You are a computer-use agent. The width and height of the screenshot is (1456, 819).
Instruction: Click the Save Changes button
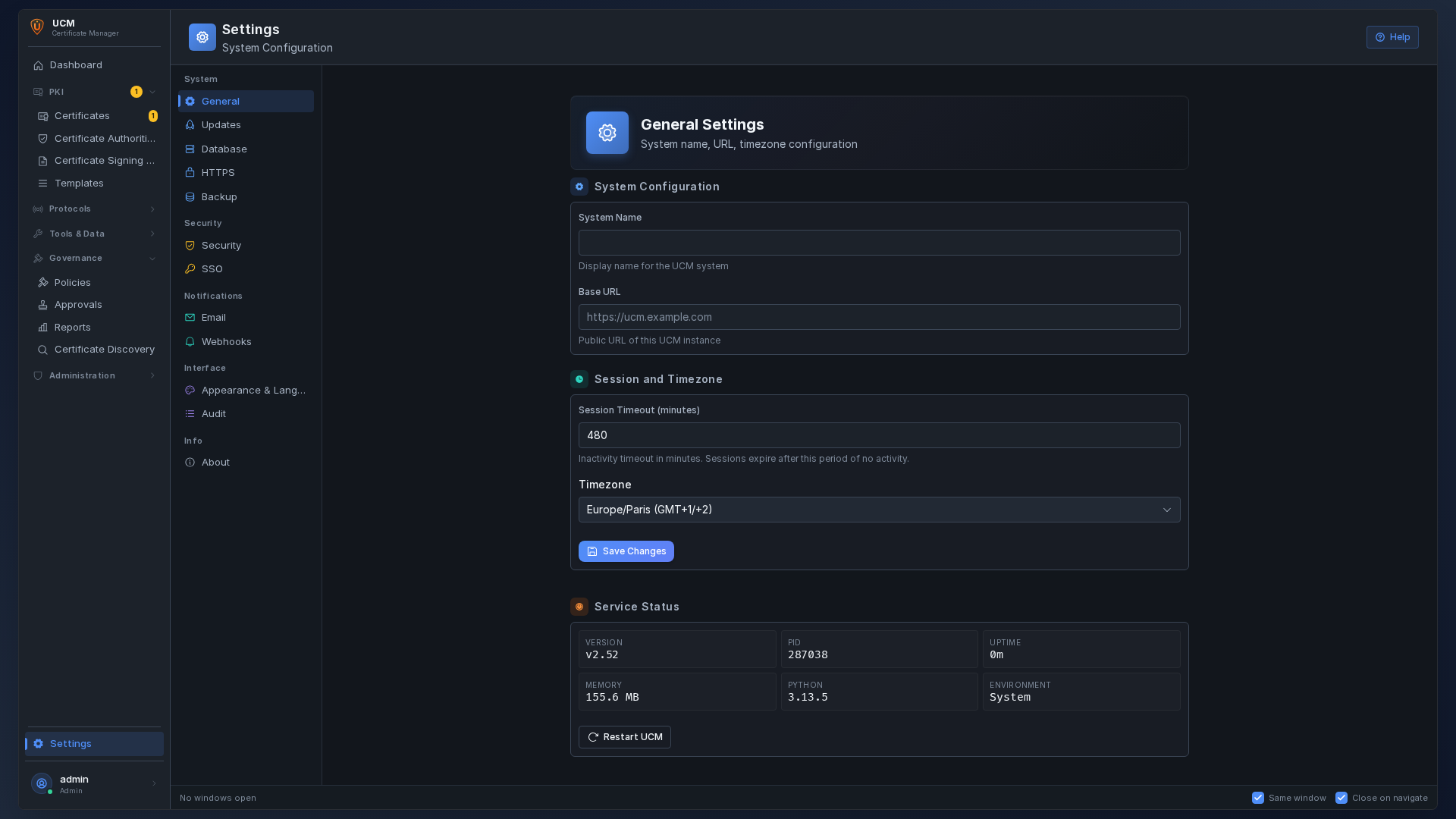coord(626,551)
